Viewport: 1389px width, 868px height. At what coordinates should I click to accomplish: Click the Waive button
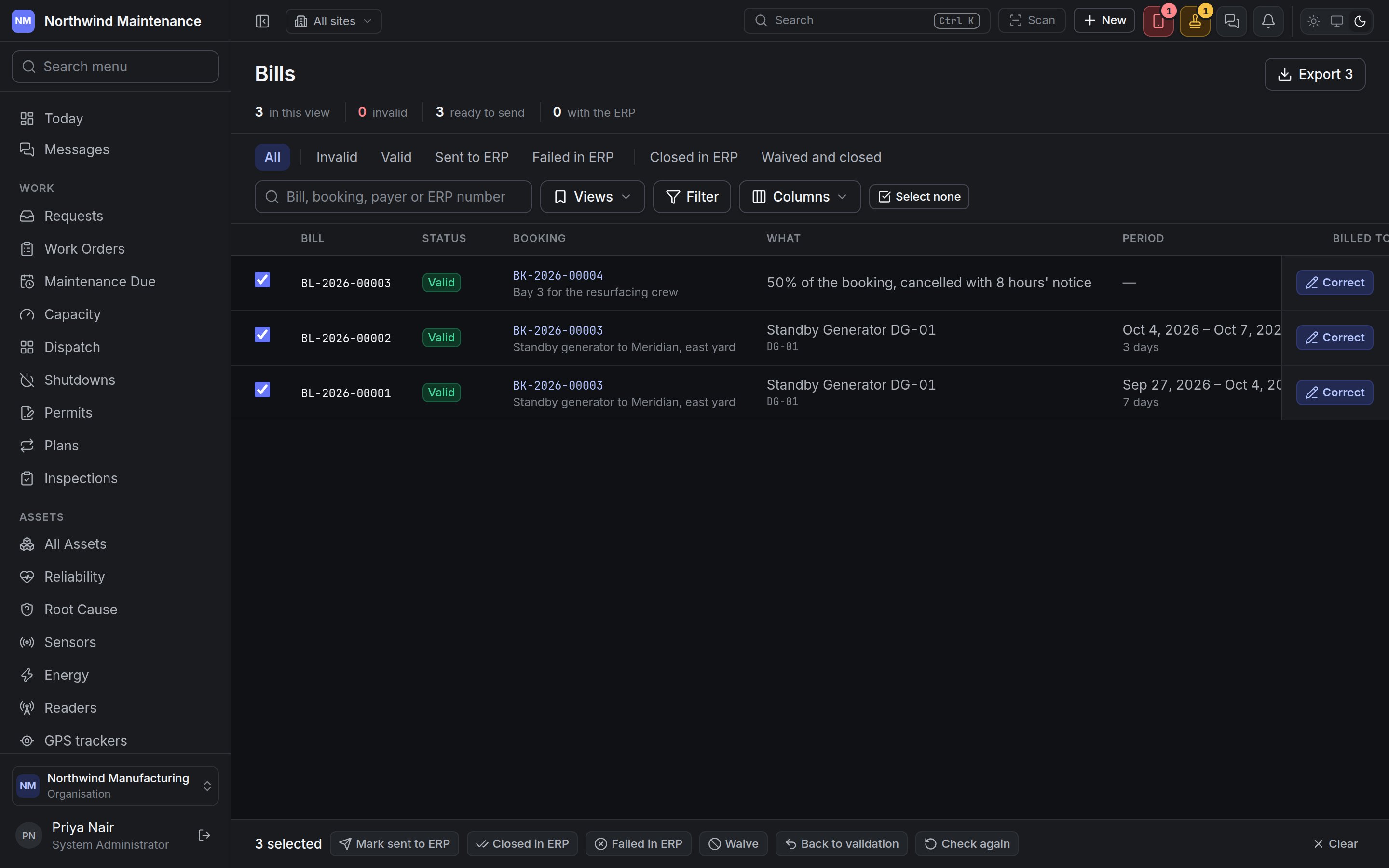733,844
